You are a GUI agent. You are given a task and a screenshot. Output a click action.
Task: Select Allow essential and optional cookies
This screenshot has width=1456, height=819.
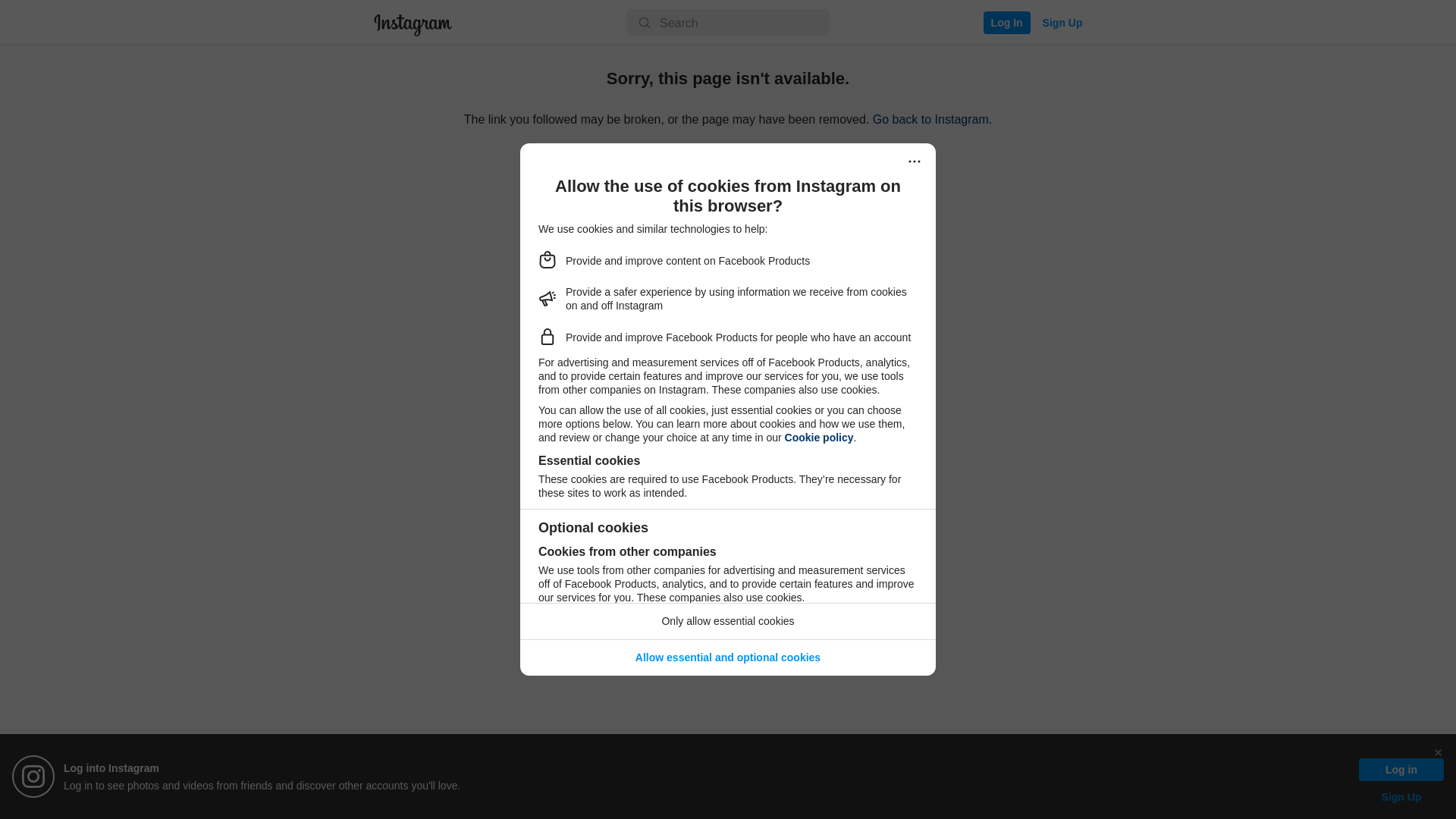[728, 657]
